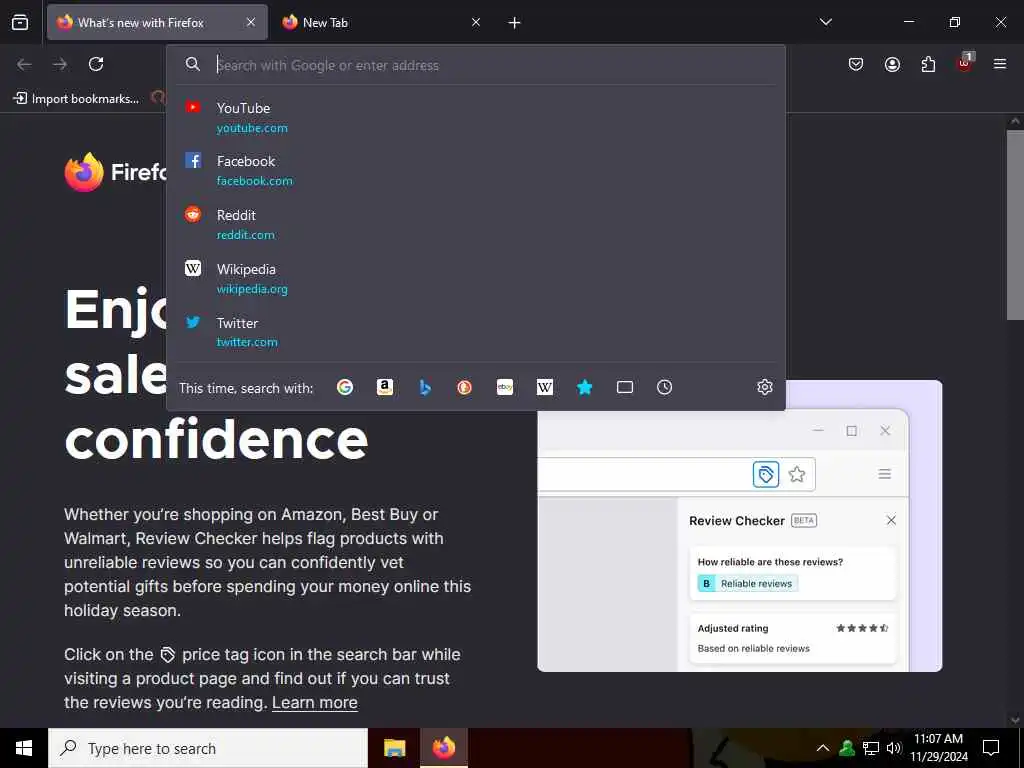This screenshot has width=1024, height=768.
Task: Open search settings gear icon
Action: click(765, 387)
